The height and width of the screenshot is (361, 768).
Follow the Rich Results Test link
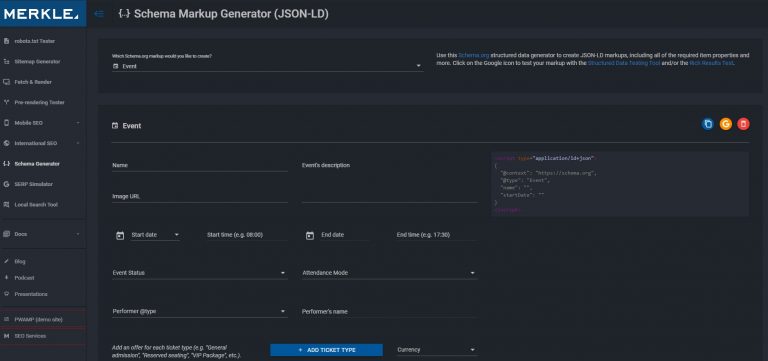pyautogui.click(x=711, y=63)
